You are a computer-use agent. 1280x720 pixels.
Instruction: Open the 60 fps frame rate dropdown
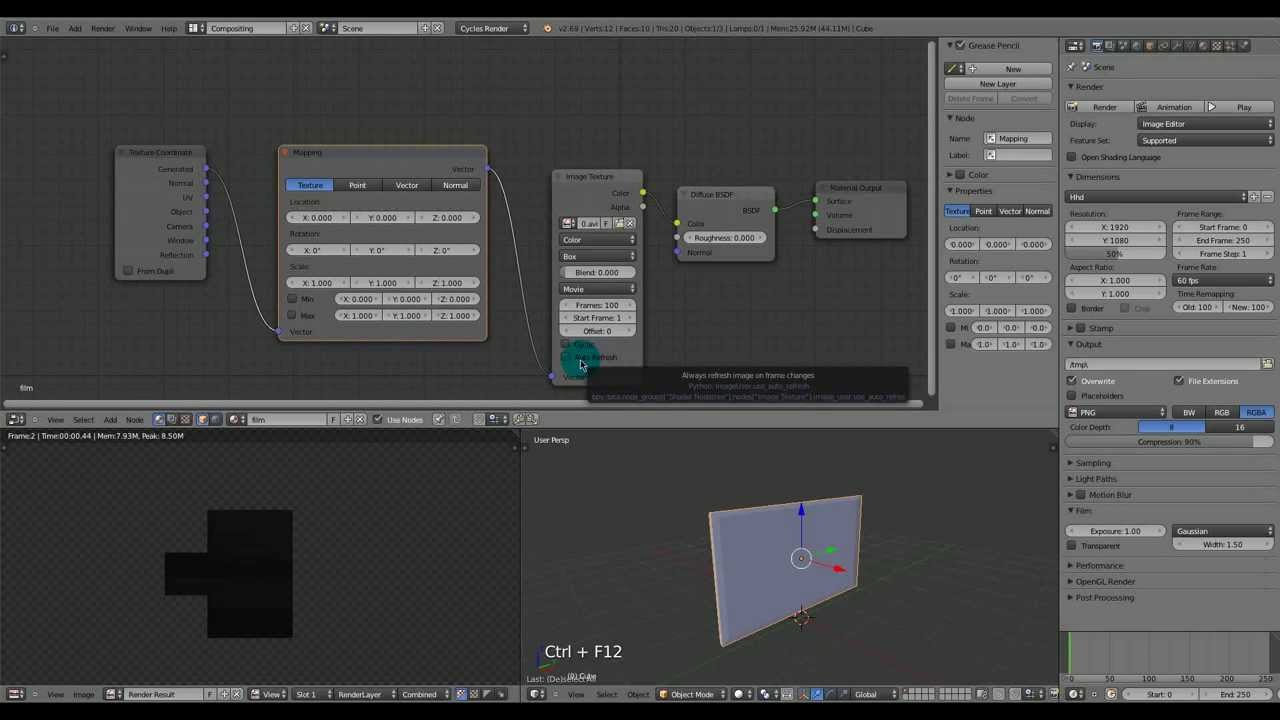pyautogui.click(x=1224, y=281)
